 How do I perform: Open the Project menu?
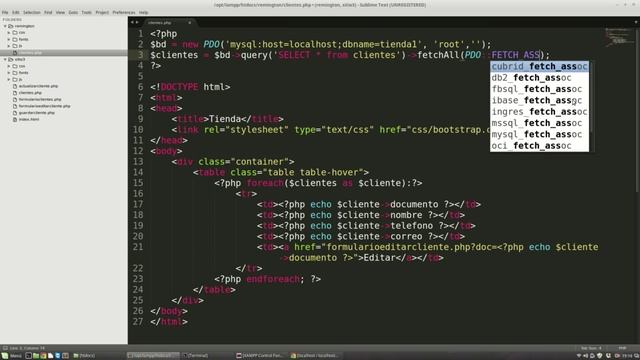[102, 12]
